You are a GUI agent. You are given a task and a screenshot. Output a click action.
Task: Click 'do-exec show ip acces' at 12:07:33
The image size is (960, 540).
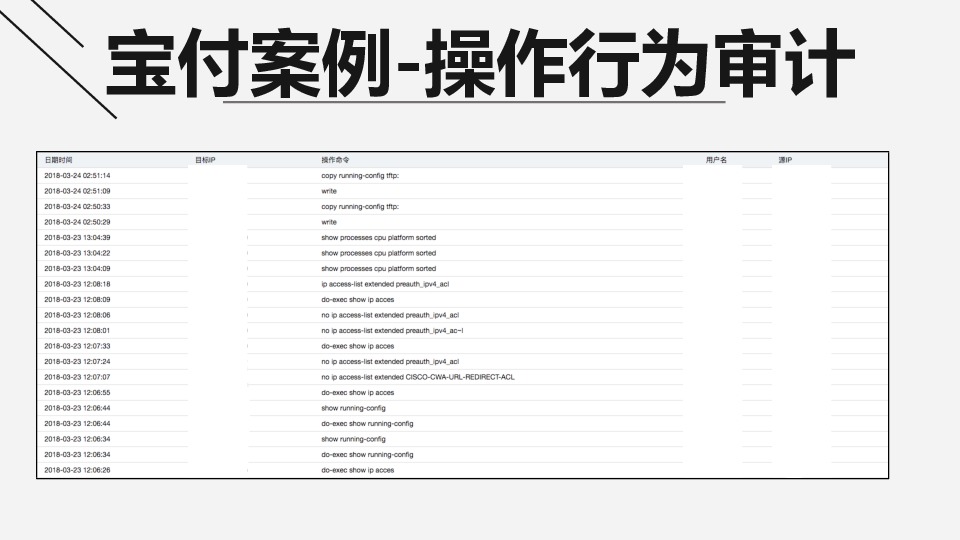tap(358, 346)
